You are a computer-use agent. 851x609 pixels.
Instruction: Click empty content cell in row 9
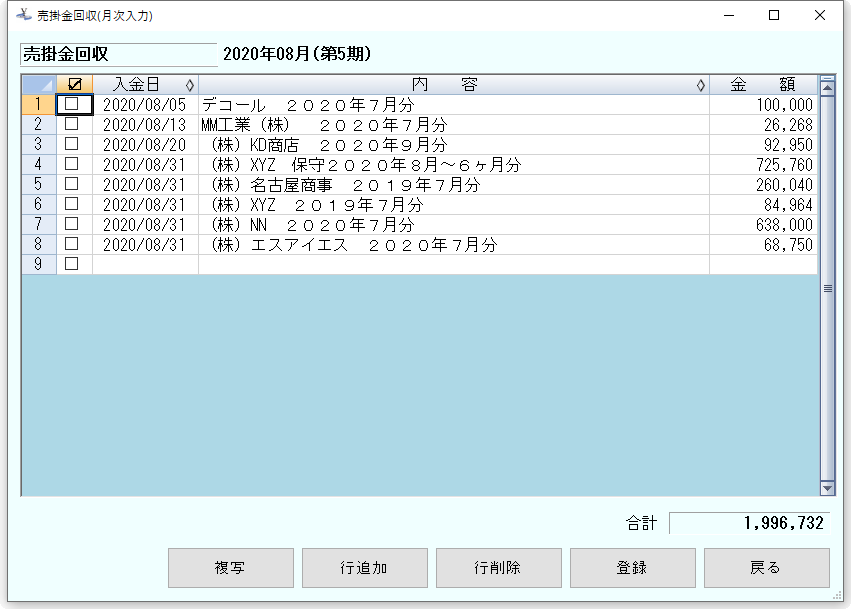click(x=454, y=264)
